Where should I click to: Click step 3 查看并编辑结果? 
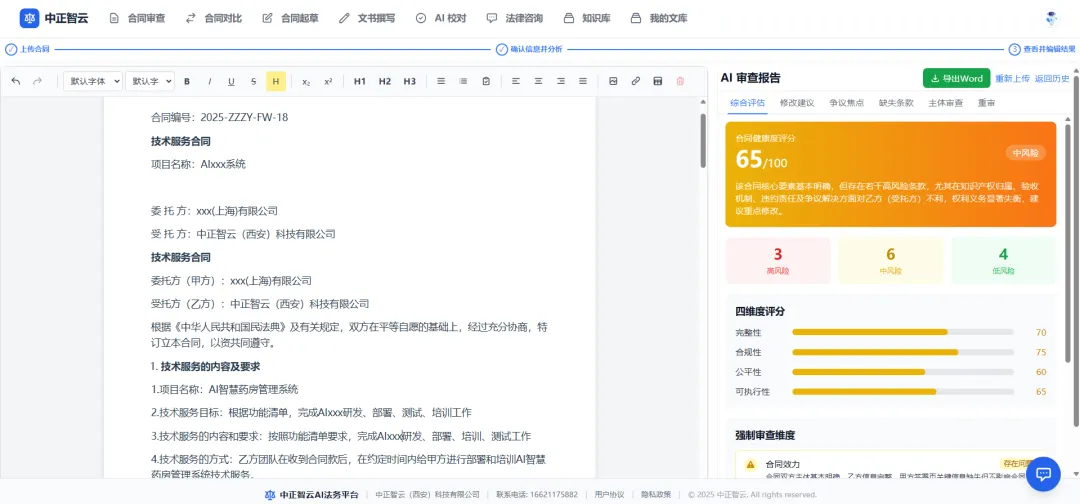[1042, 50]
